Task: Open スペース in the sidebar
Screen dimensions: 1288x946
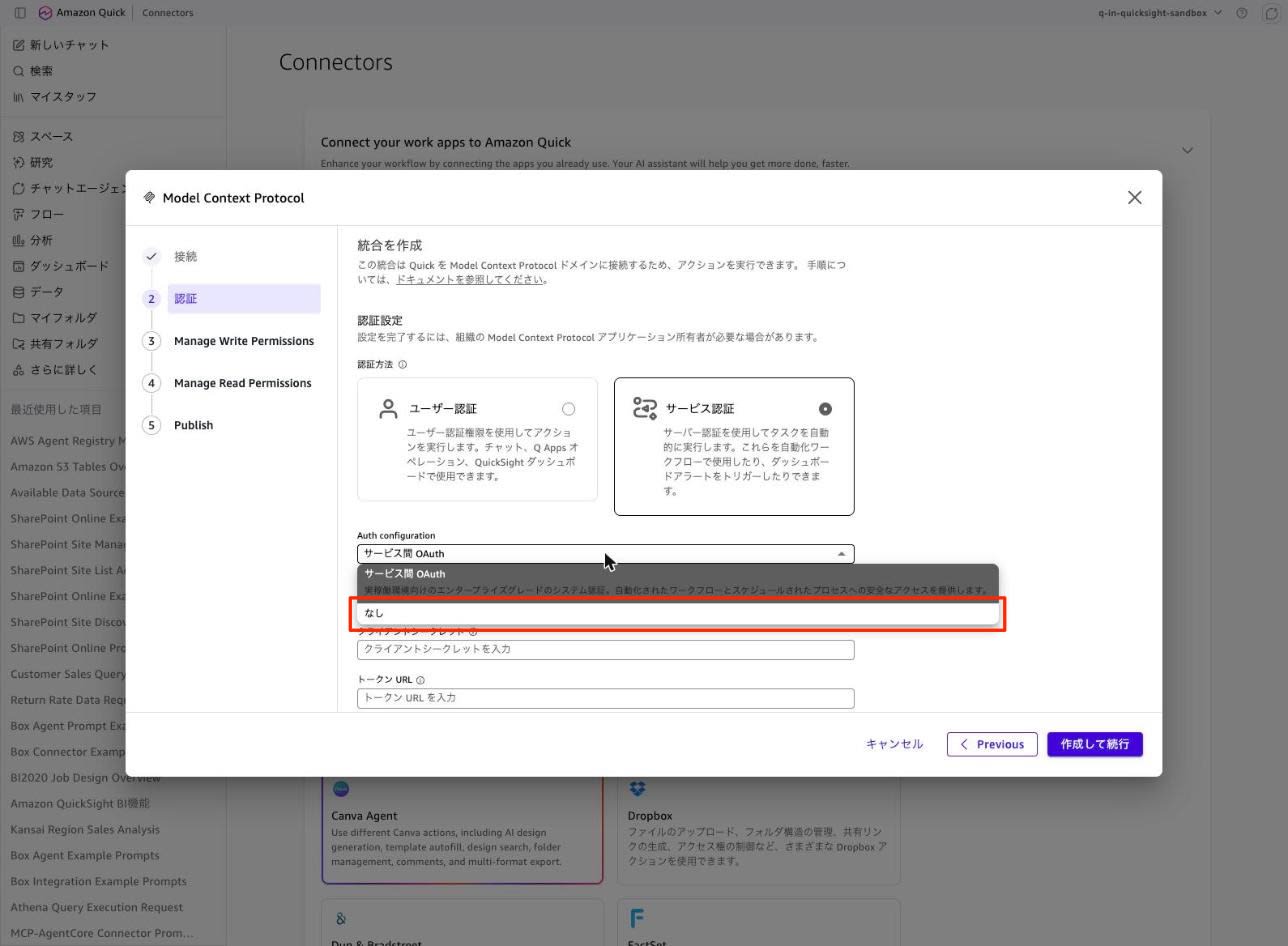Action: pyautogui.click(x=50, y=137)
